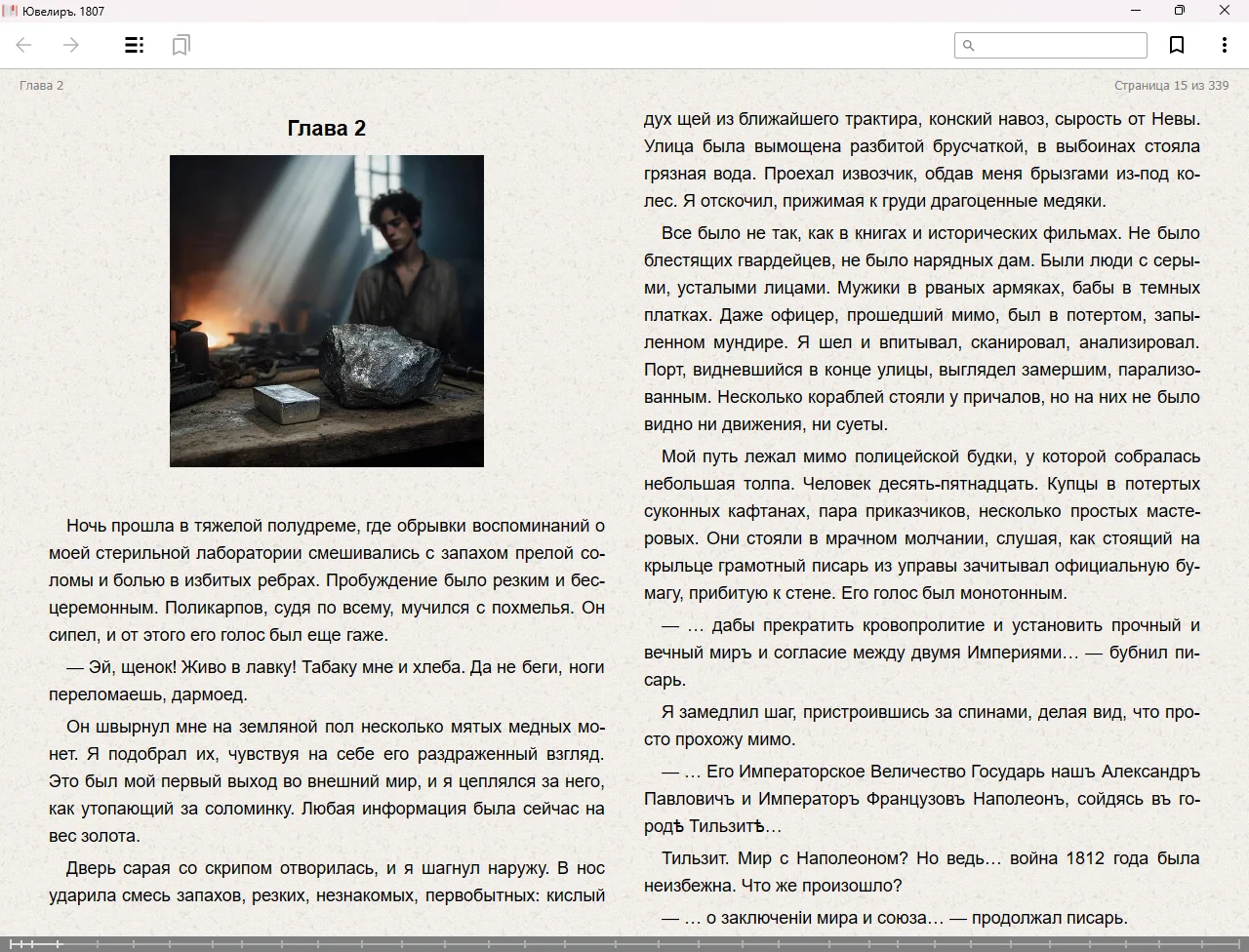
Task: Click the reading progress bar at bottom
Action: coord(624,943)
